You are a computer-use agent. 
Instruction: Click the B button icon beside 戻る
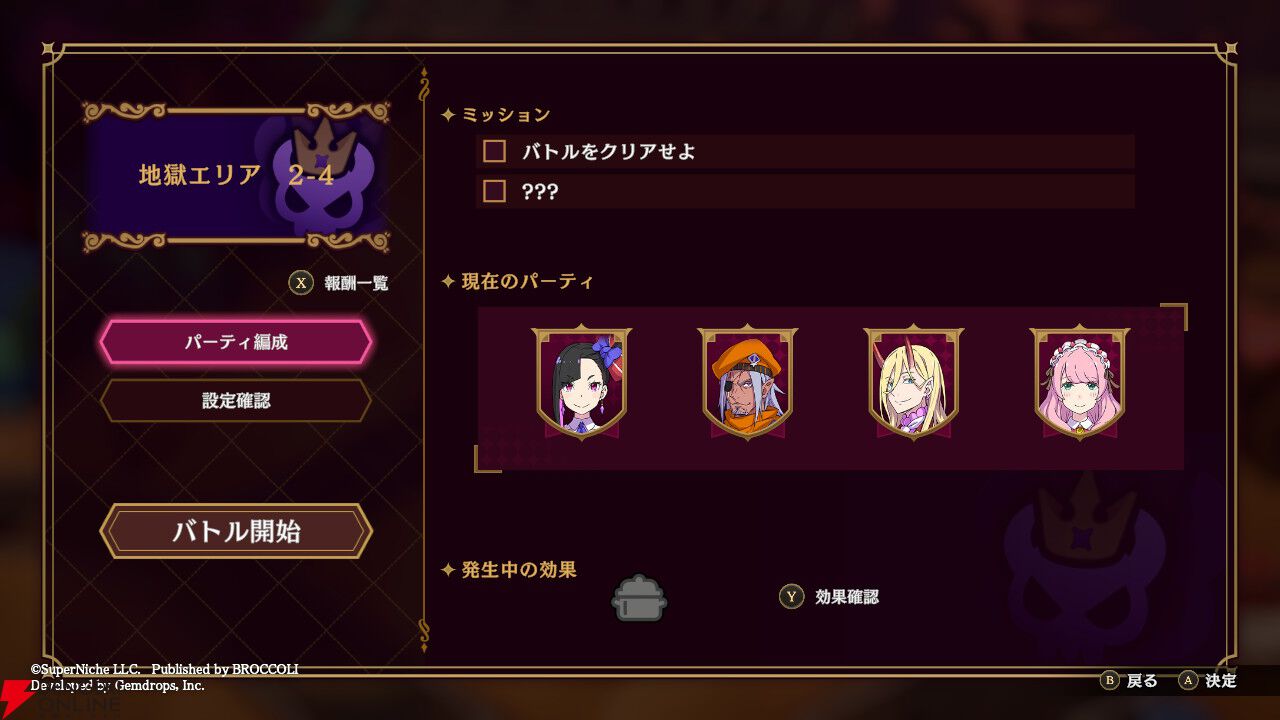[x=1110, y=681]
